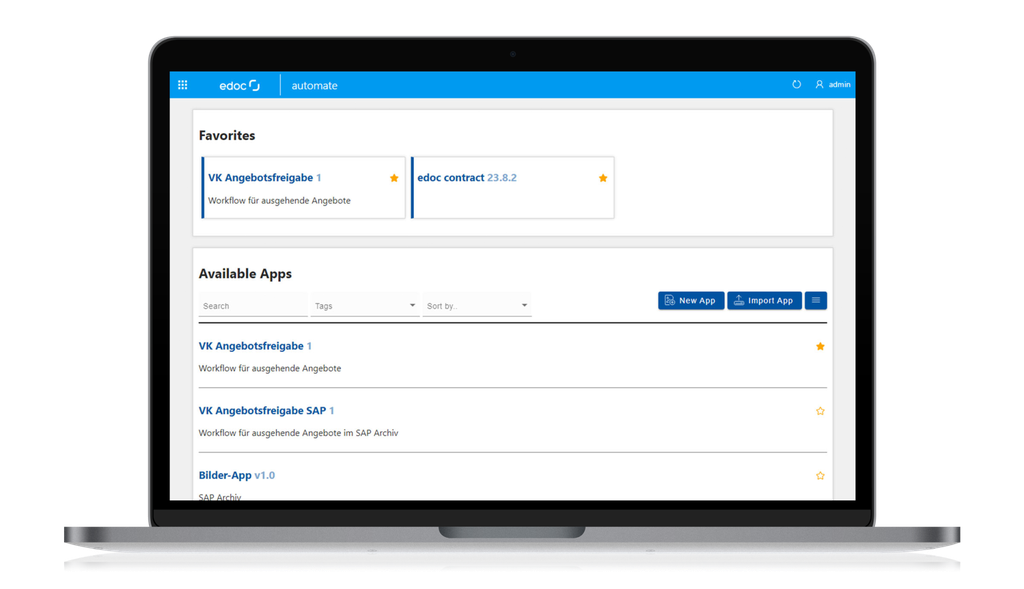The width and height of the screenshot is (1024, 589).
Task: Favorite the Bilder-App row
Action: (820, 475)
